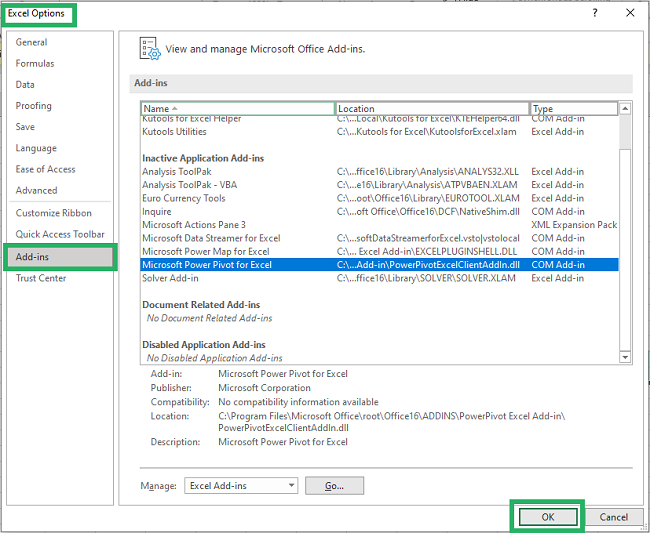Viewport: 650px width, 533px height.
Task: Sort list by Location column header
Action: coord(431,108)
